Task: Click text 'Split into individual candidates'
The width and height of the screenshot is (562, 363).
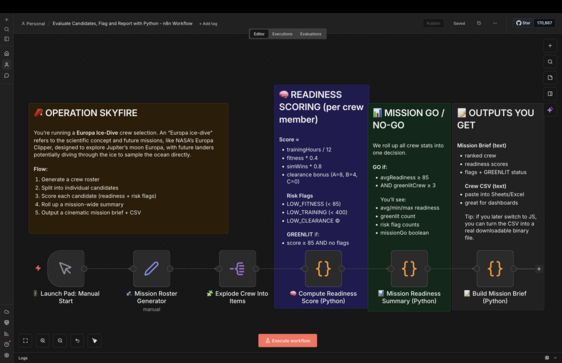Action: (80, 188)
